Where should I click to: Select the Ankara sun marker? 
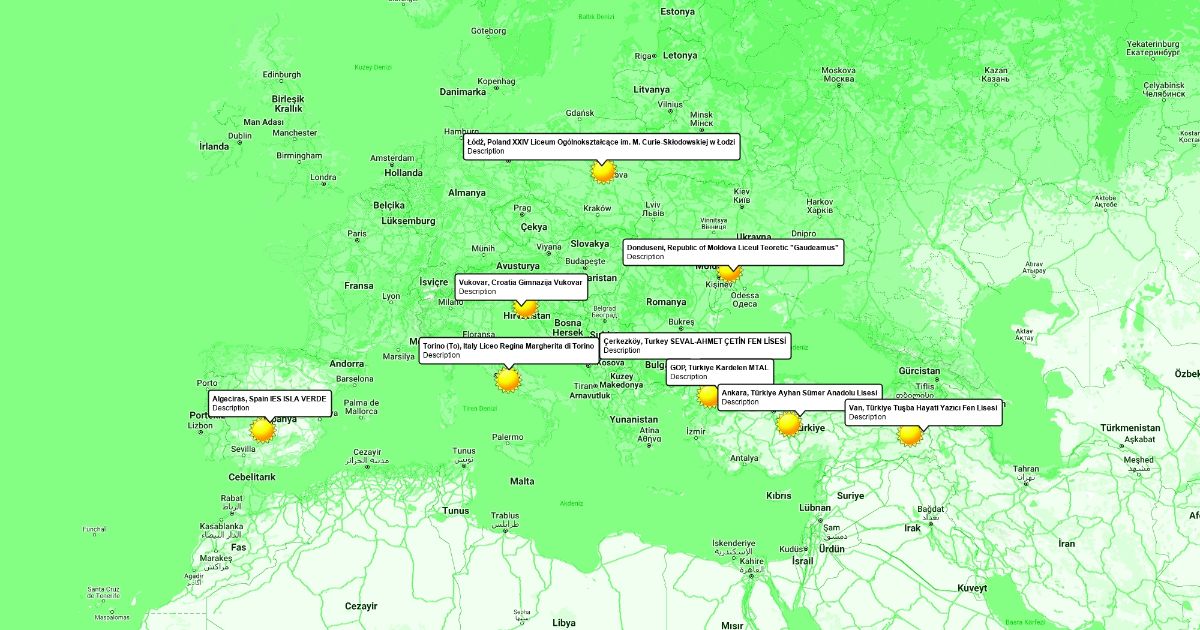coord(789,424)
